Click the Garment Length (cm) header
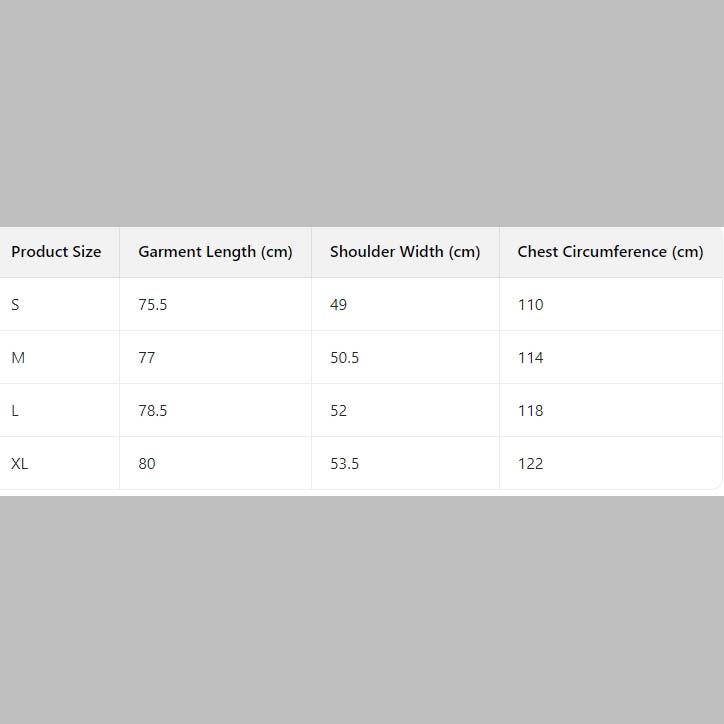The height and width of the screenshot is (724, 724). [215, 252]
